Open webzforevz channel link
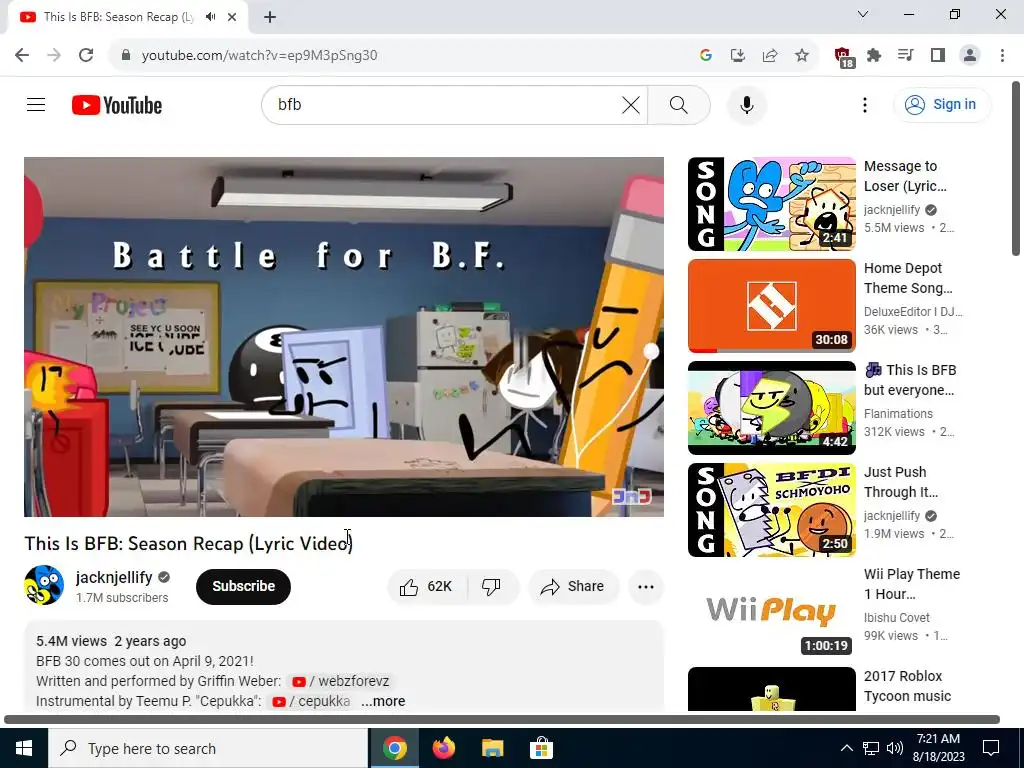Viewport: 1024px width, 768px height. (340, 681)
